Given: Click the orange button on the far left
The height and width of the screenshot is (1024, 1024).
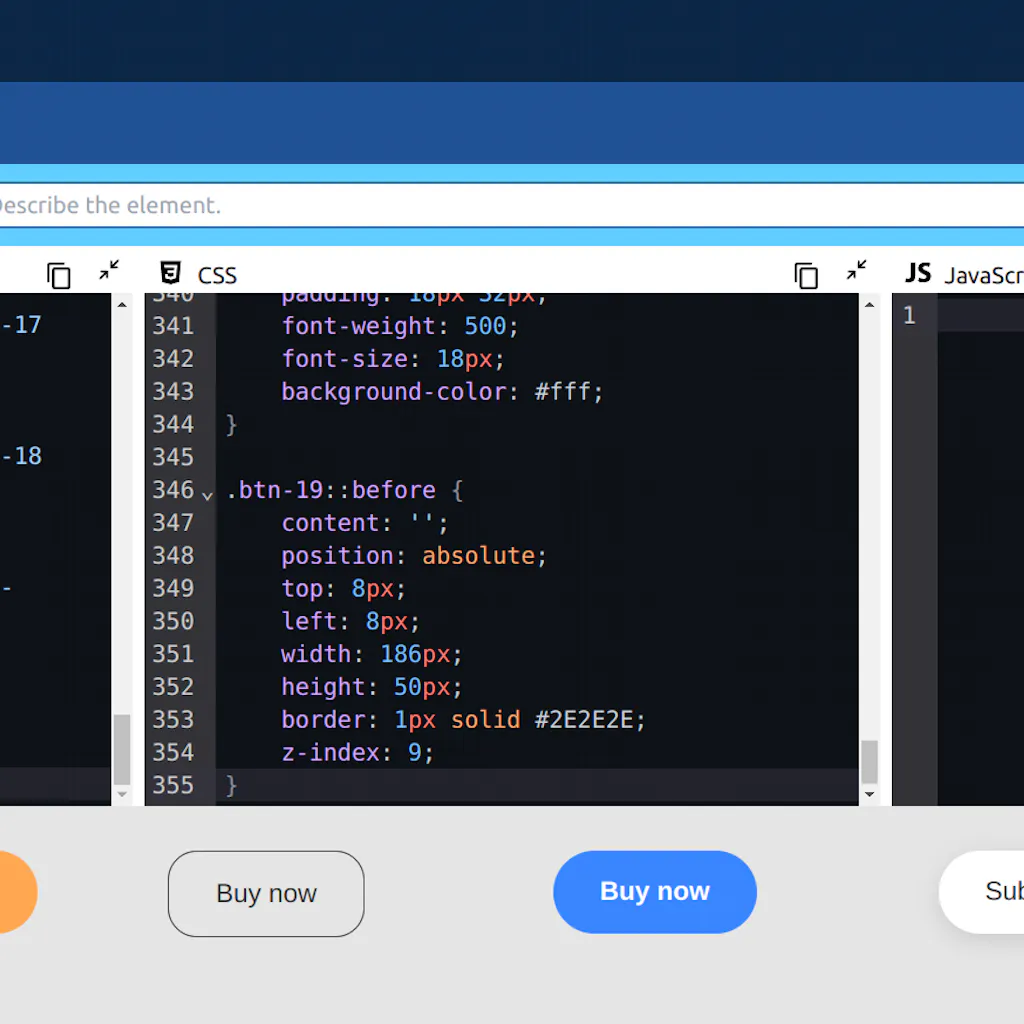Looking at the screenshot, I should click(15, 892).
